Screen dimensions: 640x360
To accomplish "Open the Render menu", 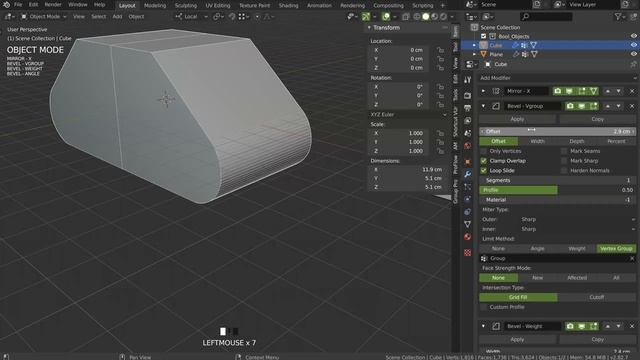I will (x=53, y=5).
